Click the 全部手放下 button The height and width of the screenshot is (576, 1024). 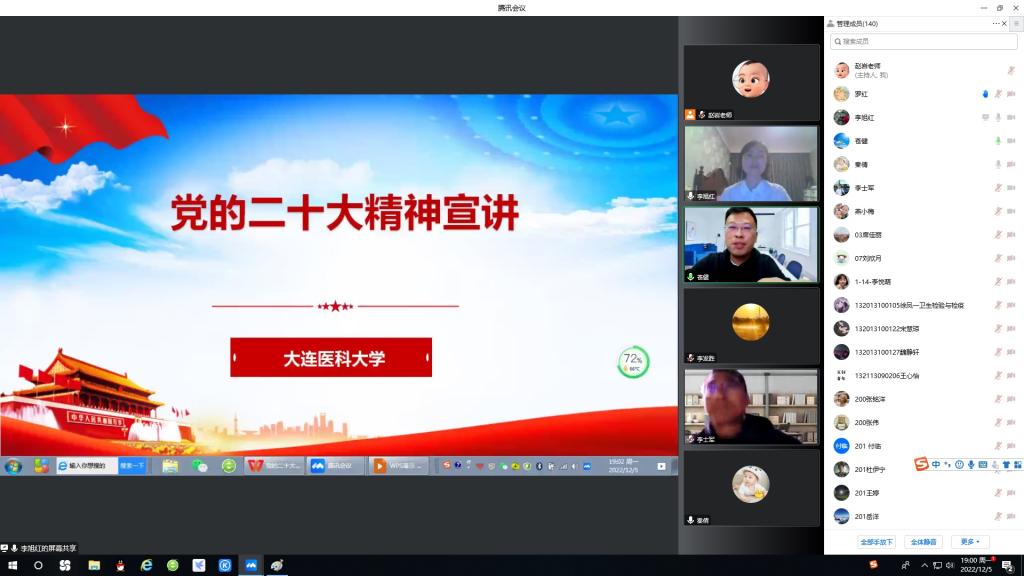pos(876,542)
